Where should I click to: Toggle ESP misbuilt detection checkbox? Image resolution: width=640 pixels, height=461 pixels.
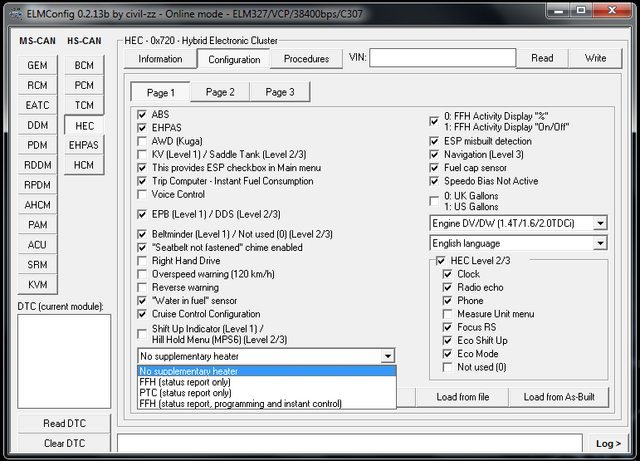point(434,142)
